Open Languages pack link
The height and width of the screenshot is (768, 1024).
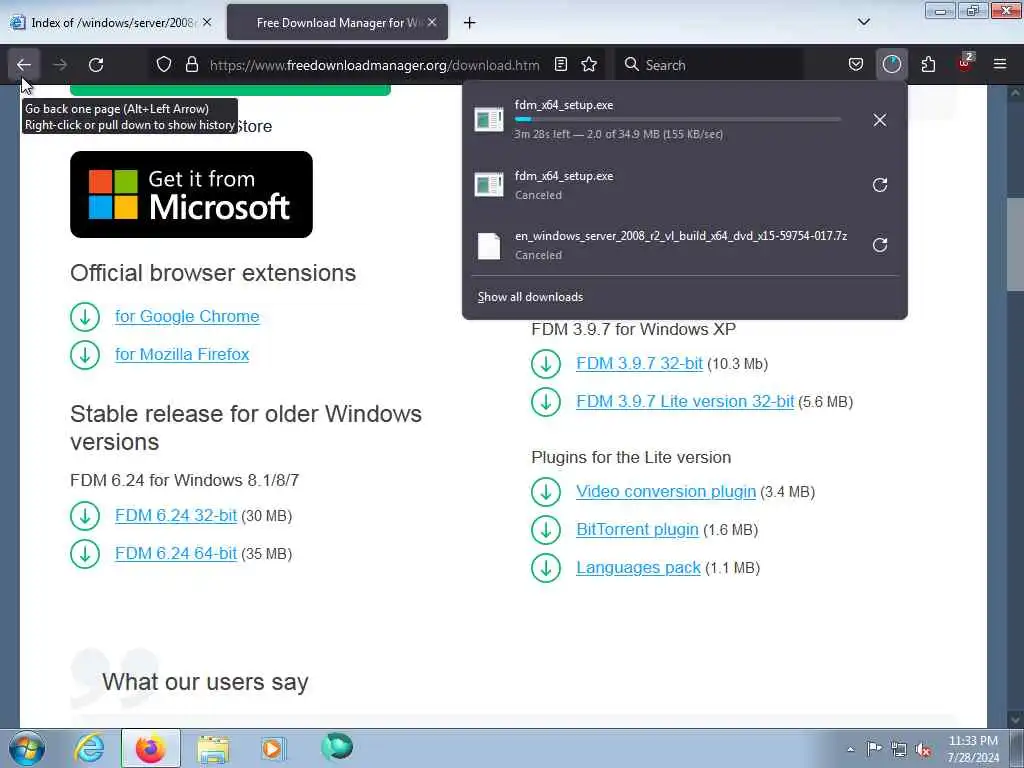click(x=638, y=568)
